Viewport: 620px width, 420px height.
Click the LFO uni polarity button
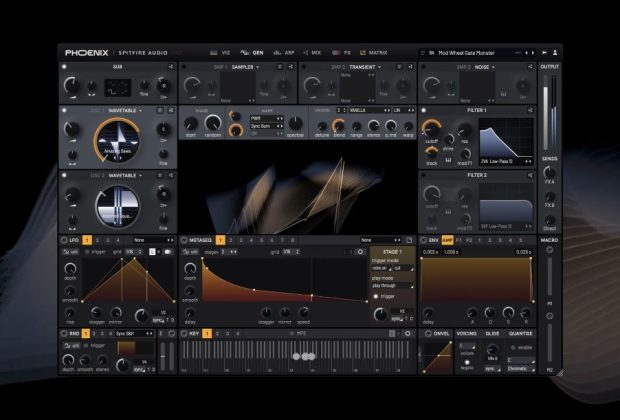[x=70, y=252]
